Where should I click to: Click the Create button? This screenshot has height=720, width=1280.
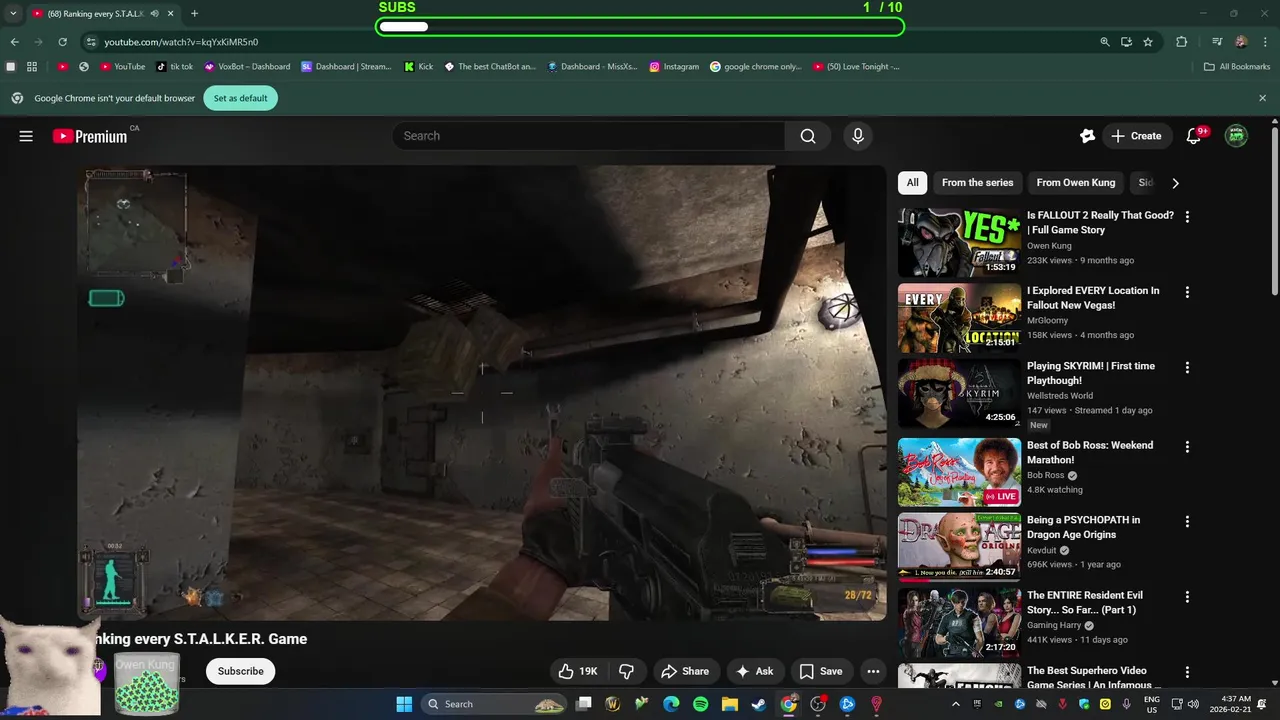(x=1137, y=136)
